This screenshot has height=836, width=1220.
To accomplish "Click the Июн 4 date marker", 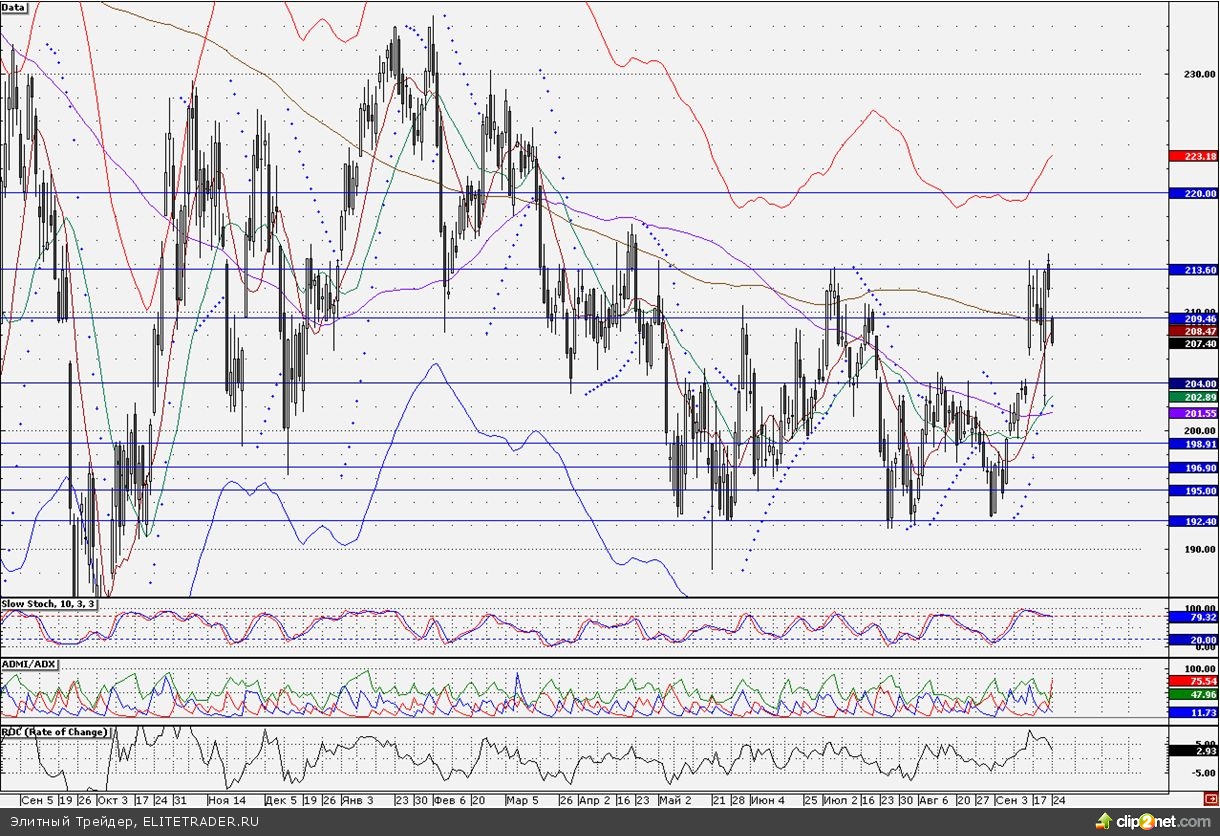I will click(768, 801).
